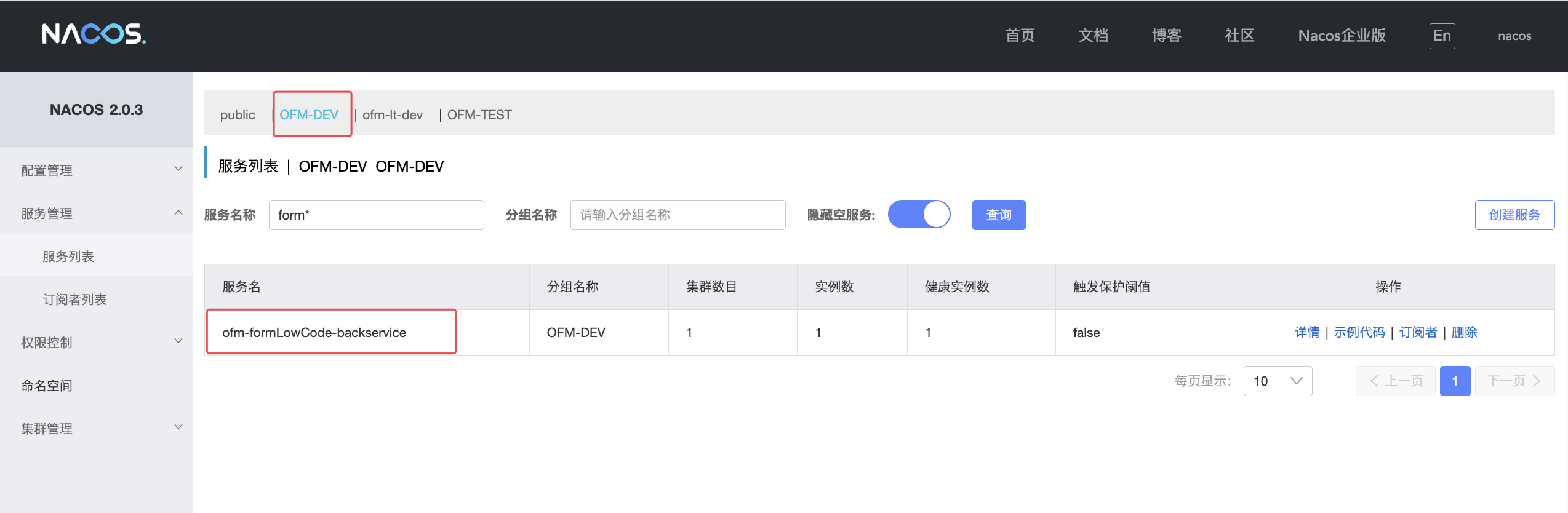Open 详情 for ofm-formLowCode-backservice
Screen dimensions: 1568x513
coord(1307,333)
